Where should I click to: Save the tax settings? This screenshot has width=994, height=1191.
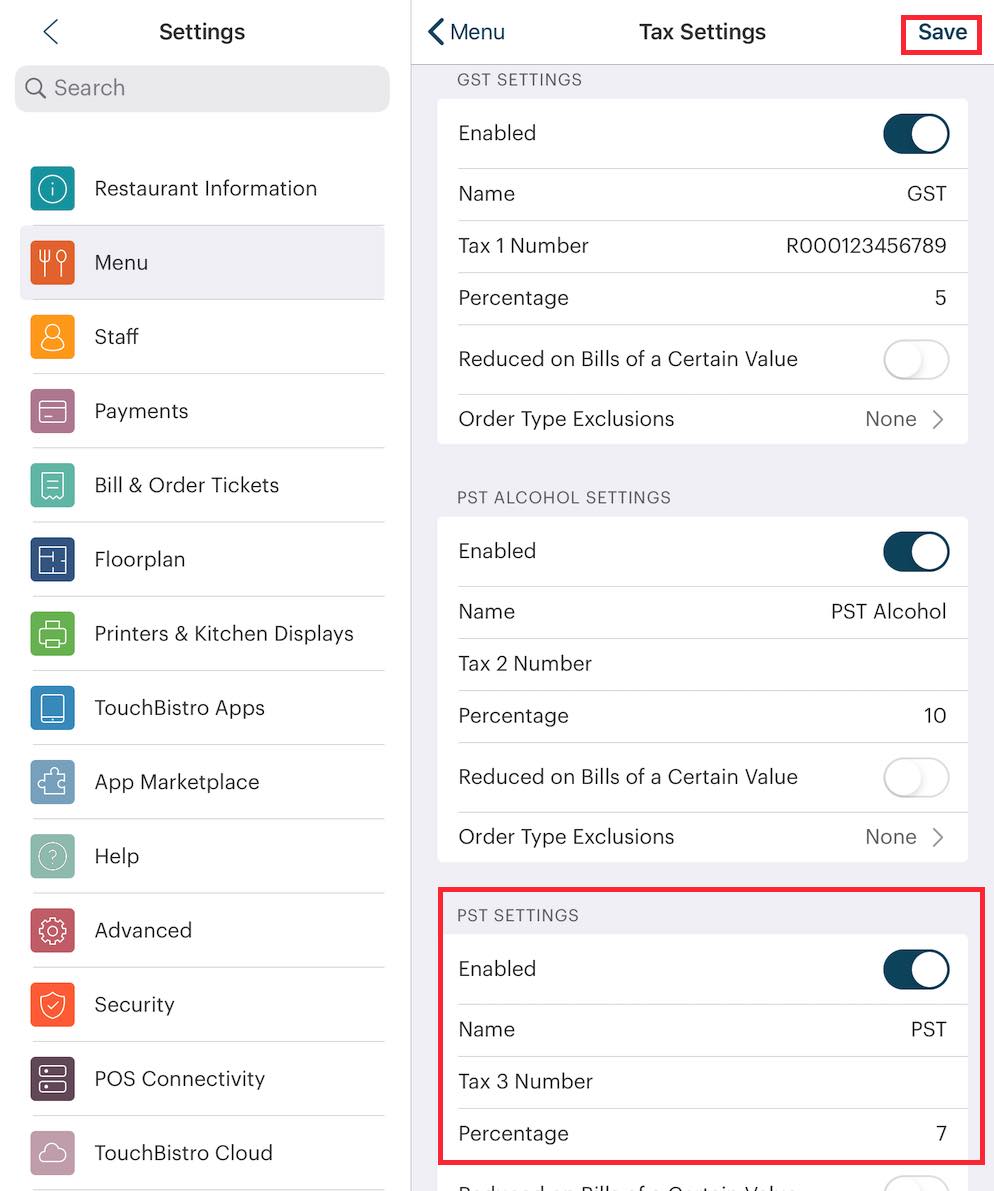[941, 33]
